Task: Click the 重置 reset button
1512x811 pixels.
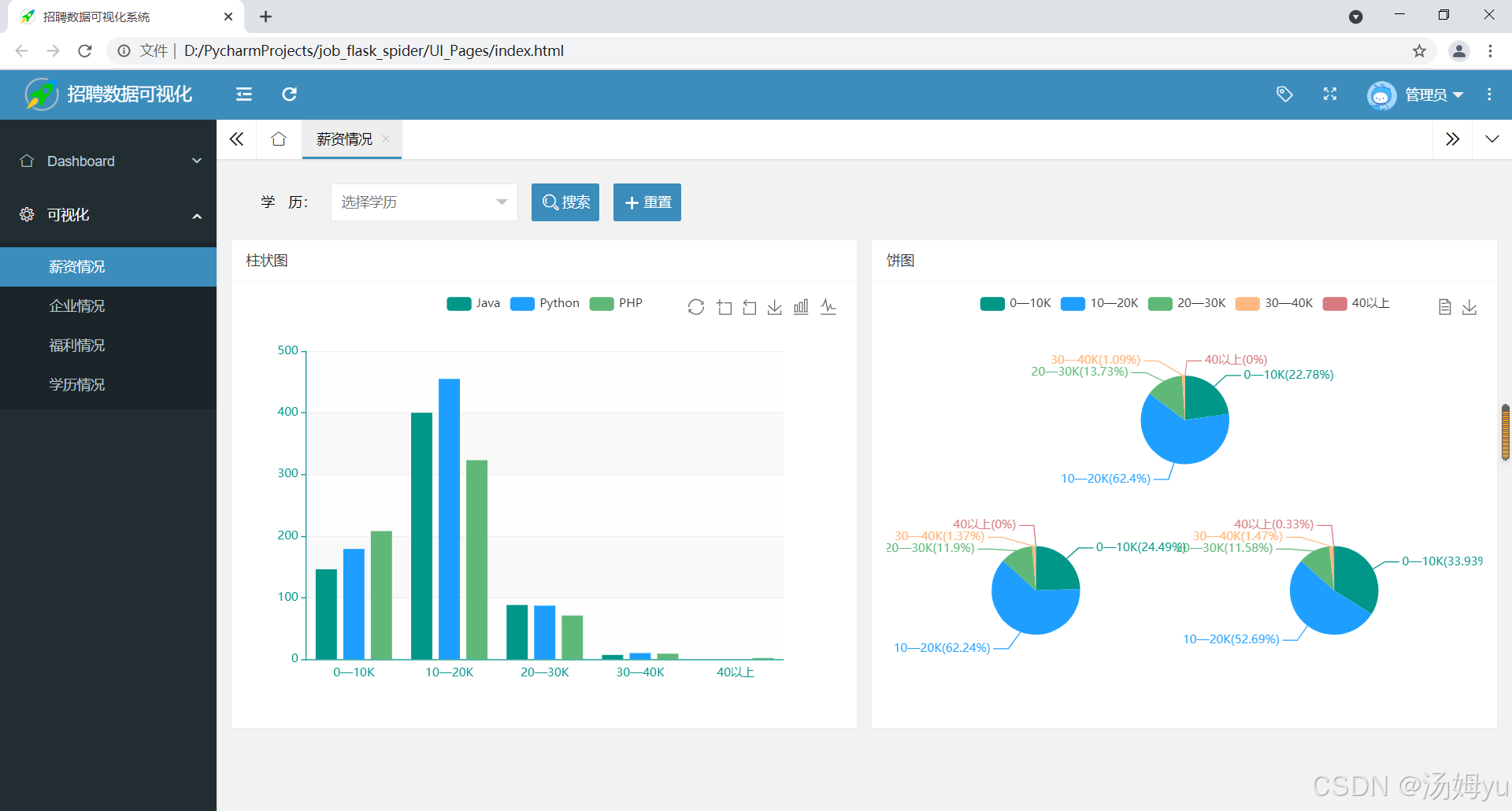Action: tap(647, 202)
